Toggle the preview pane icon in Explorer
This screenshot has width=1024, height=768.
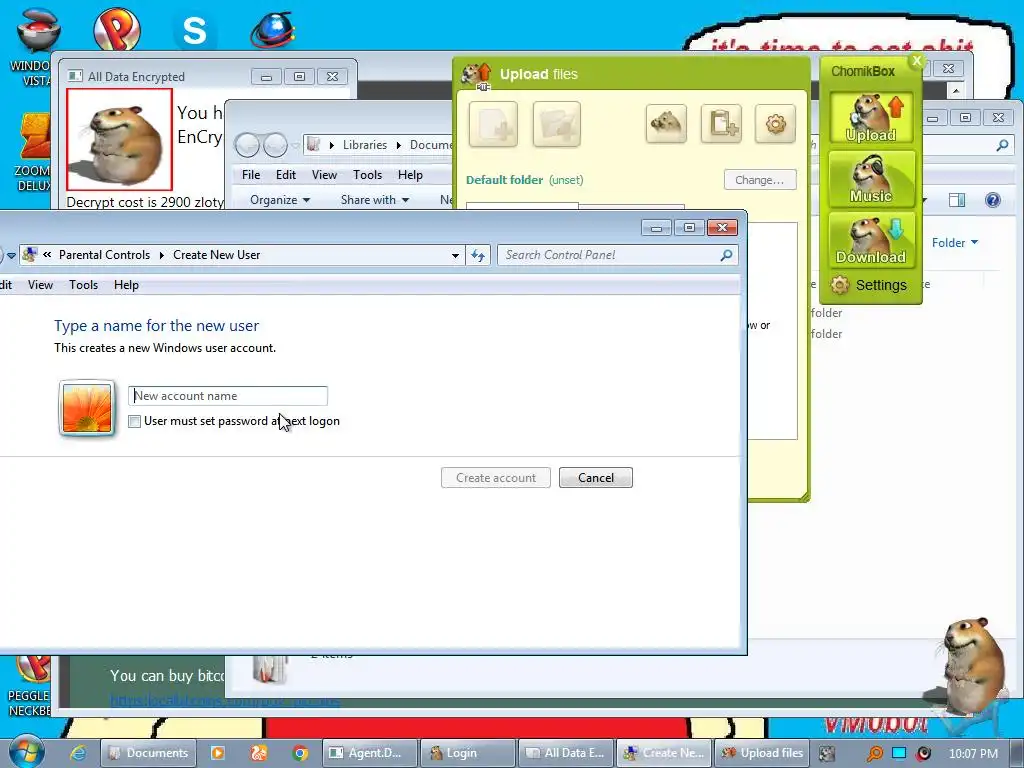pyautogui.click(x=957, y=200)
